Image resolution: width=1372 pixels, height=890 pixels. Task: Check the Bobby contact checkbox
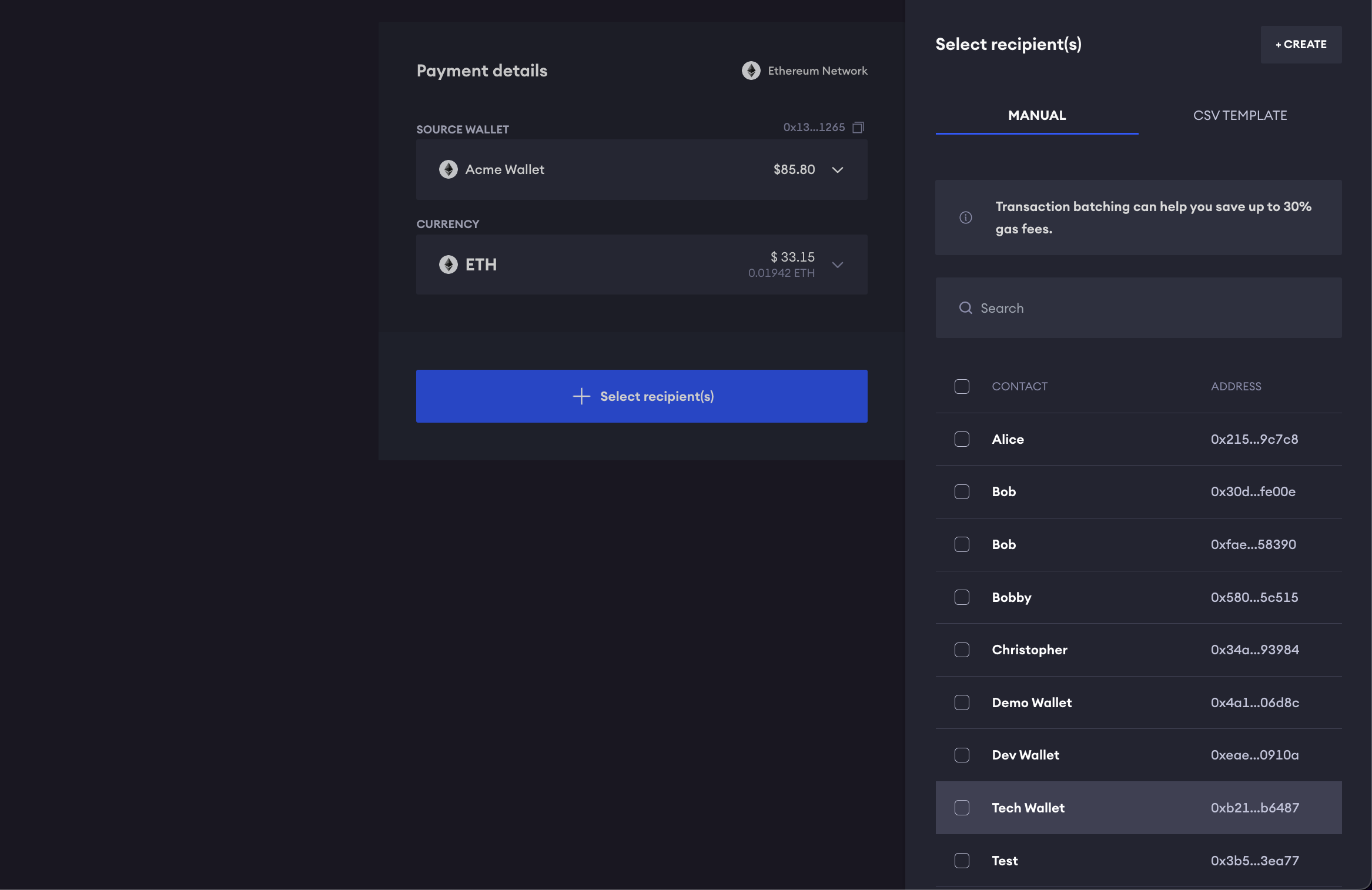tap(962, 597)
